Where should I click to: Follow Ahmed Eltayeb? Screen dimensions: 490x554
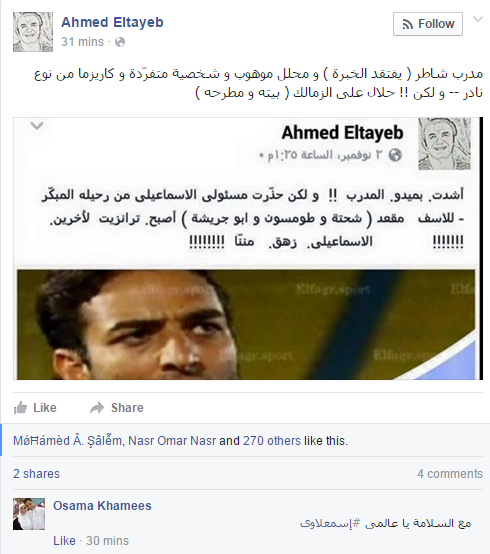click(428, 24)
